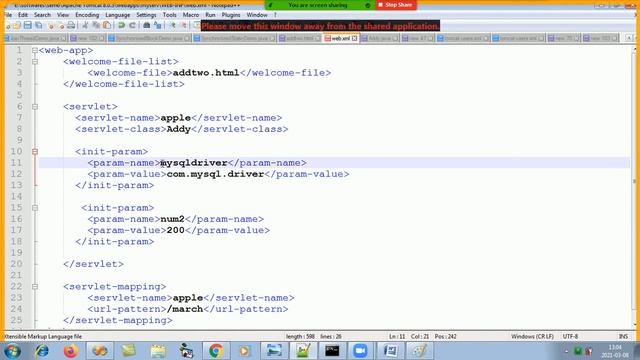Click the Paste toolbar icon
This screenshot has height=360, width=640.
[107, 26]
